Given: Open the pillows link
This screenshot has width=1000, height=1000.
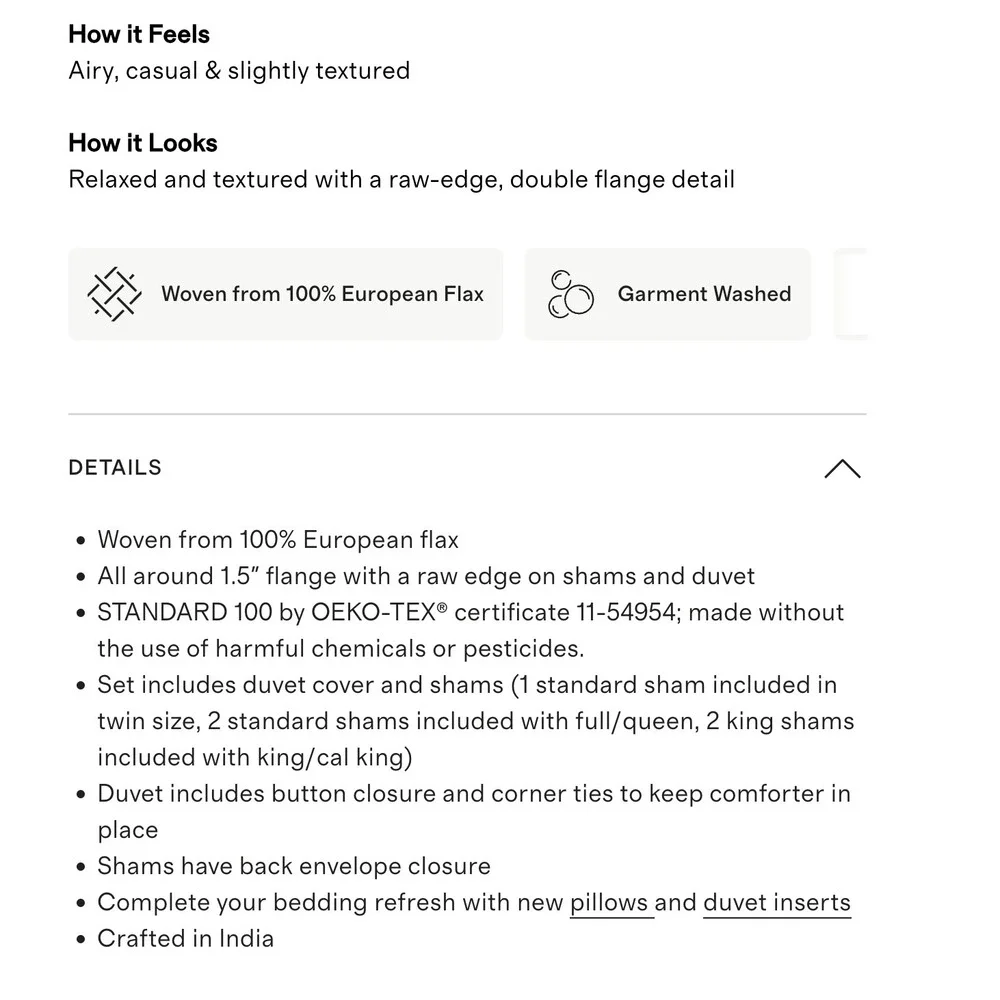Looking at the screenshot, I should pyautogui.click(x=609, y=902).
